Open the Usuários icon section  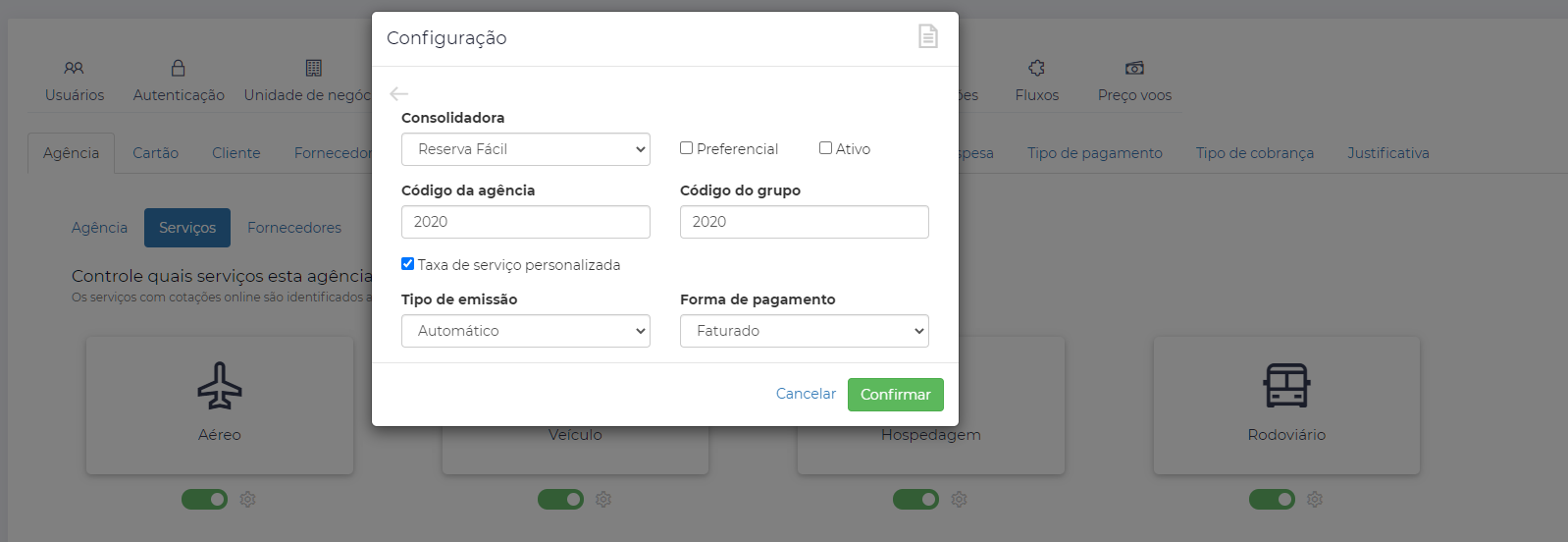[74, 68]
